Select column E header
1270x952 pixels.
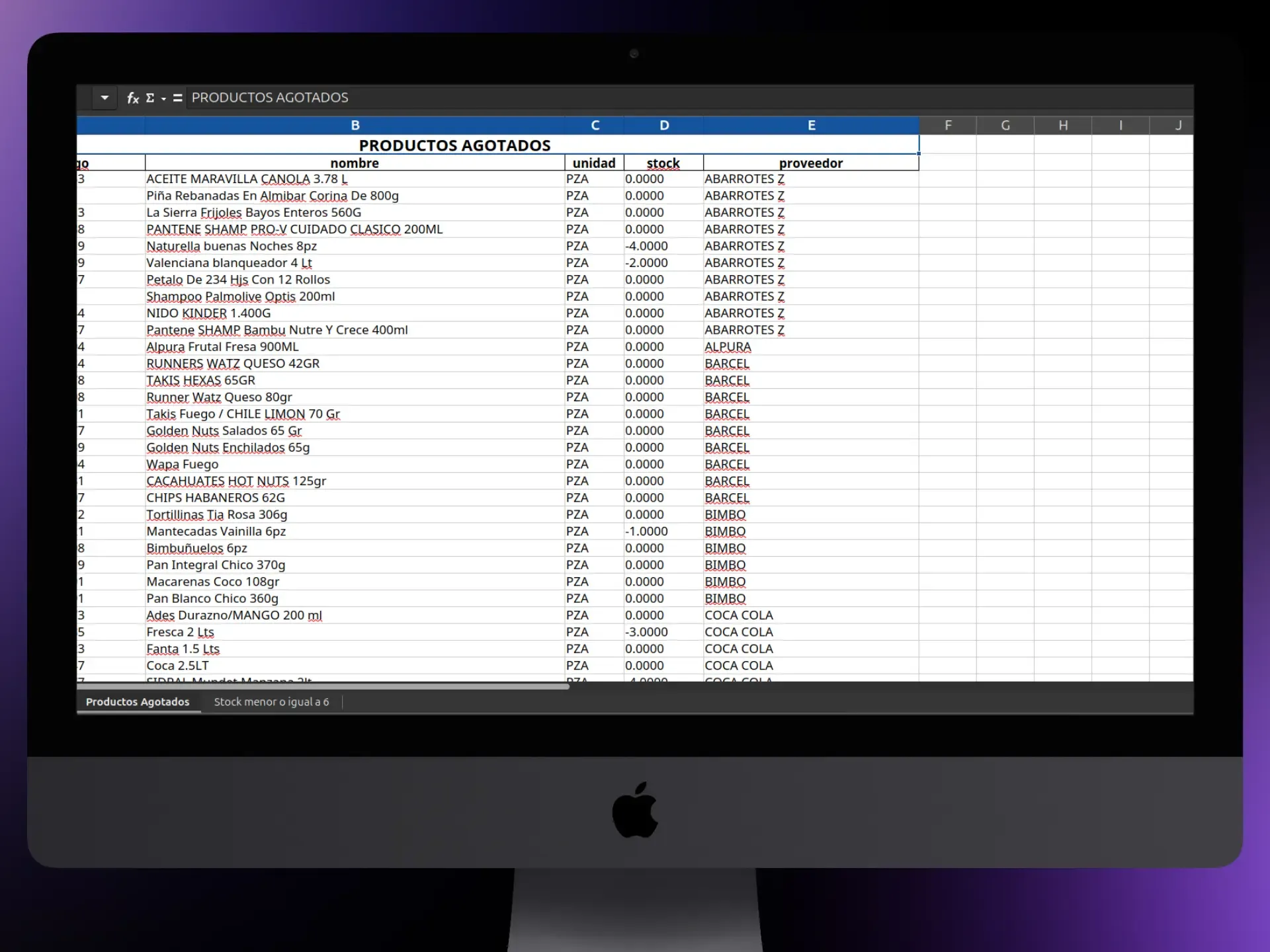tap(811, 126)
